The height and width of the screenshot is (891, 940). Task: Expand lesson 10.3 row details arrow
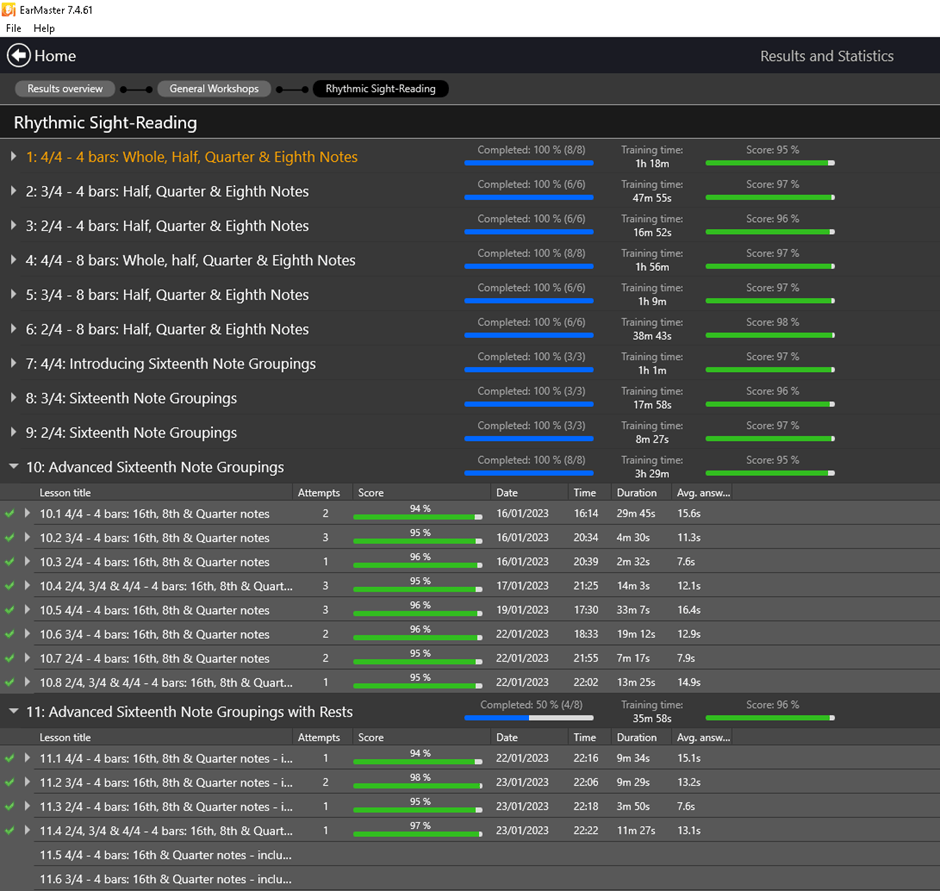tap(28, 562)
